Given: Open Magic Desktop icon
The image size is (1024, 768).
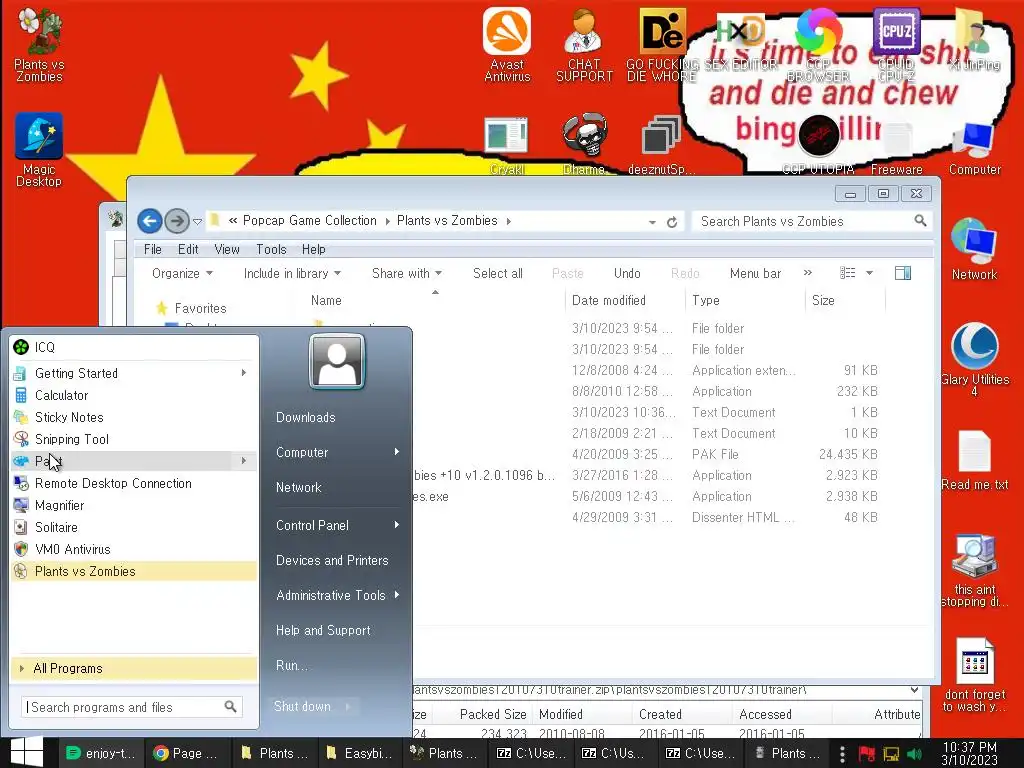Looking at the screenshot, I should [39, 149].
